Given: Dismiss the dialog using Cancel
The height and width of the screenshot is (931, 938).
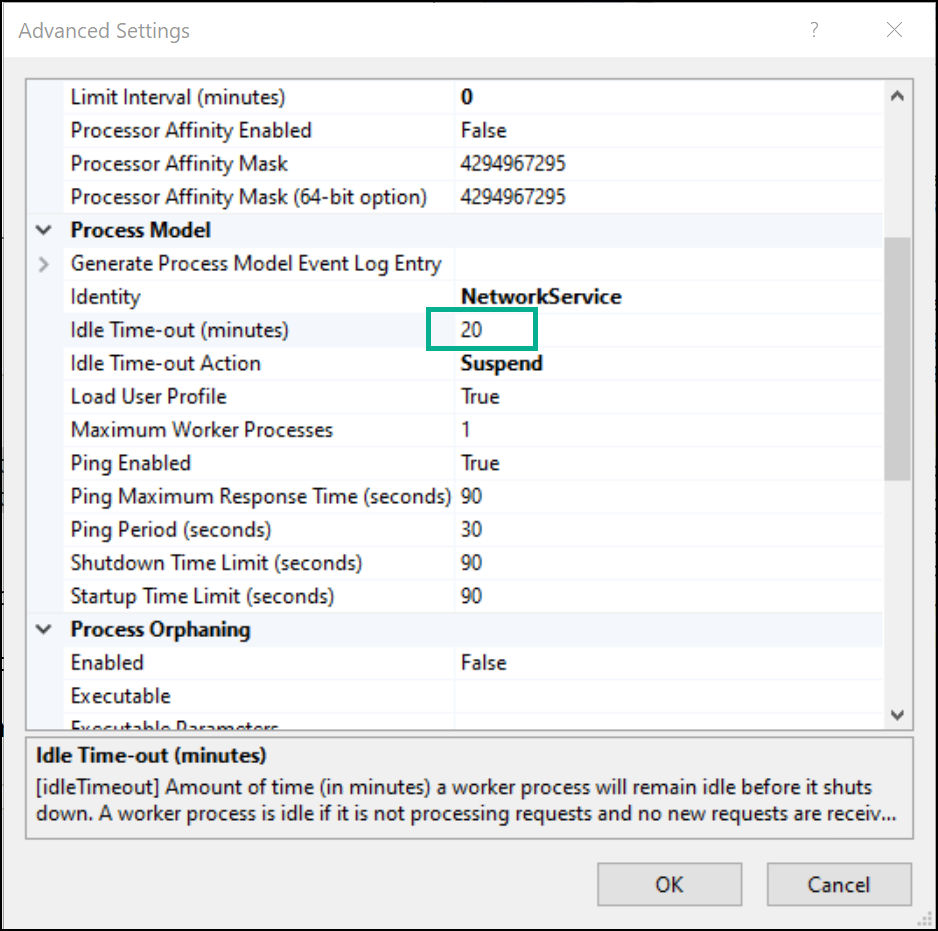Looking at the screenshot, I should pyautogui.click(x=838, y=884).
